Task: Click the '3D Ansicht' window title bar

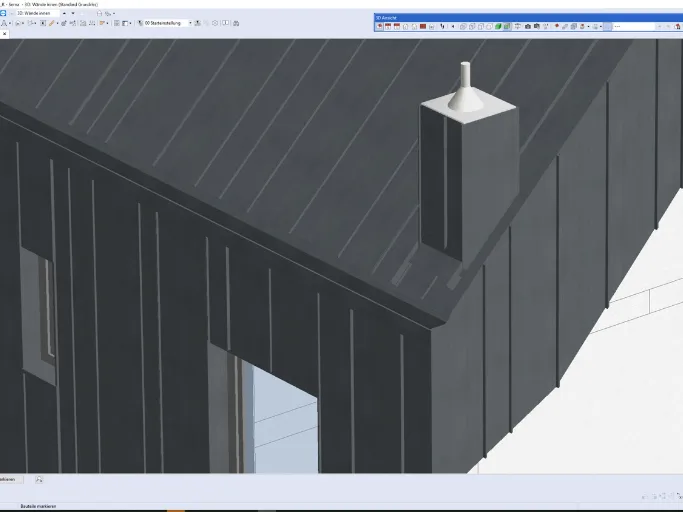Action: point(528,17)
